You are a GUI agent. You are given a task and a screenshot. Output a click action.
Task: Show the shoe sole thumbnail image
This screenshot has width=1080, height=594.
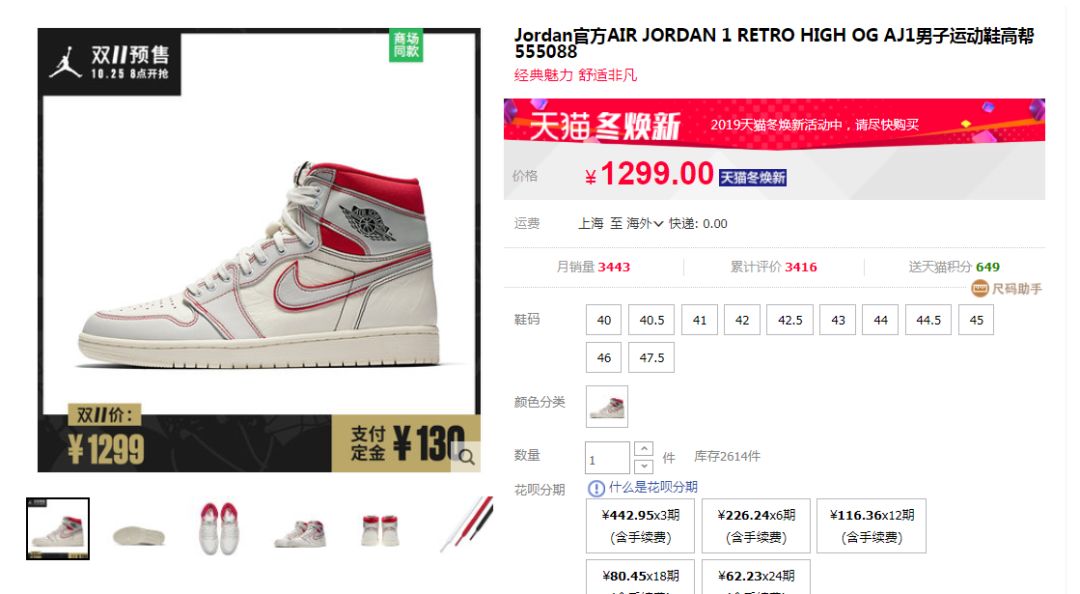click(138, 534)
